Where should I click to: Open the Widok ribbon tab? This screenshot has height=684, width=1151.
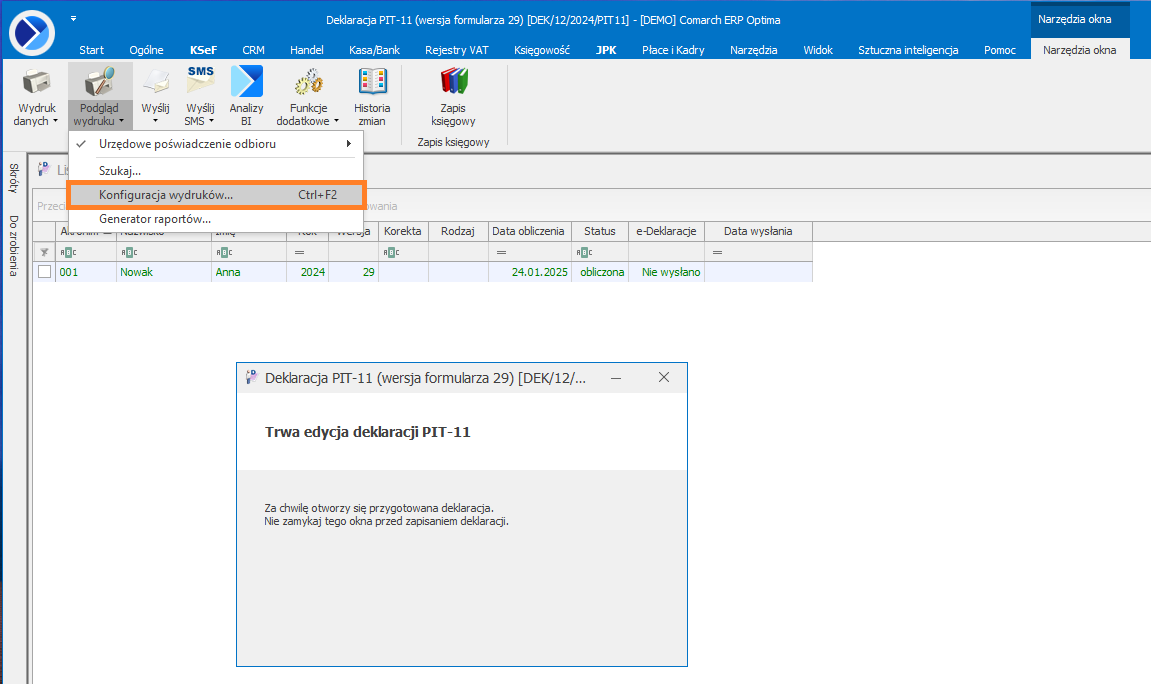818,50
